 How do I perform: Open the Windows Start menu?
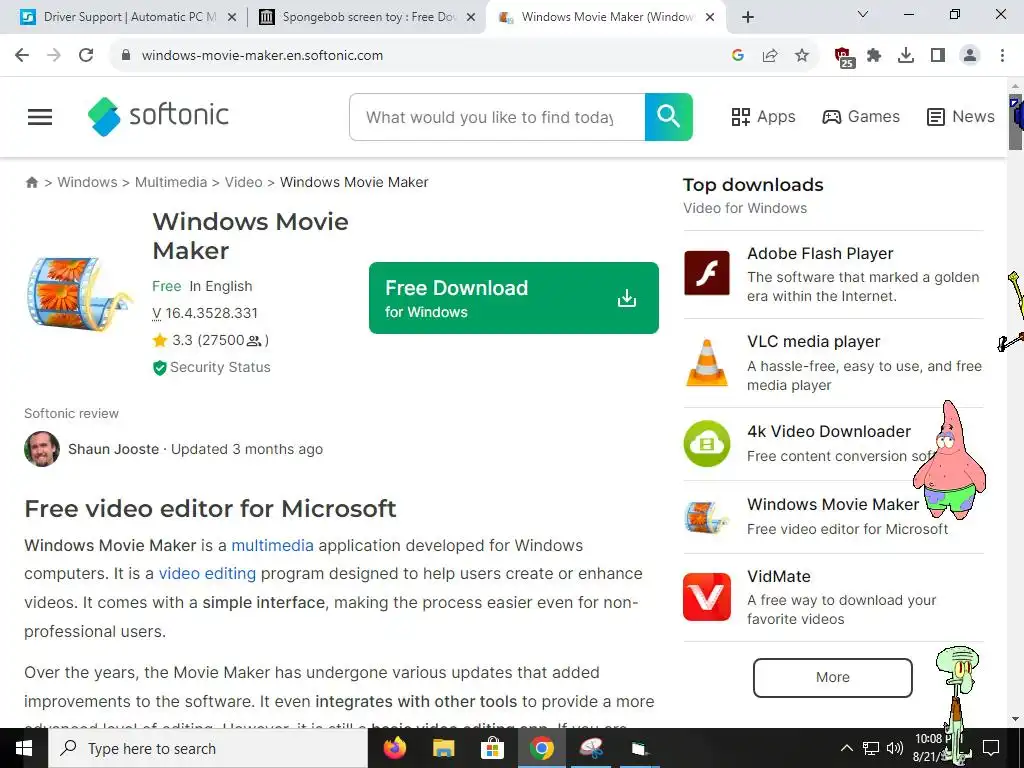click(x=24, y=748)
